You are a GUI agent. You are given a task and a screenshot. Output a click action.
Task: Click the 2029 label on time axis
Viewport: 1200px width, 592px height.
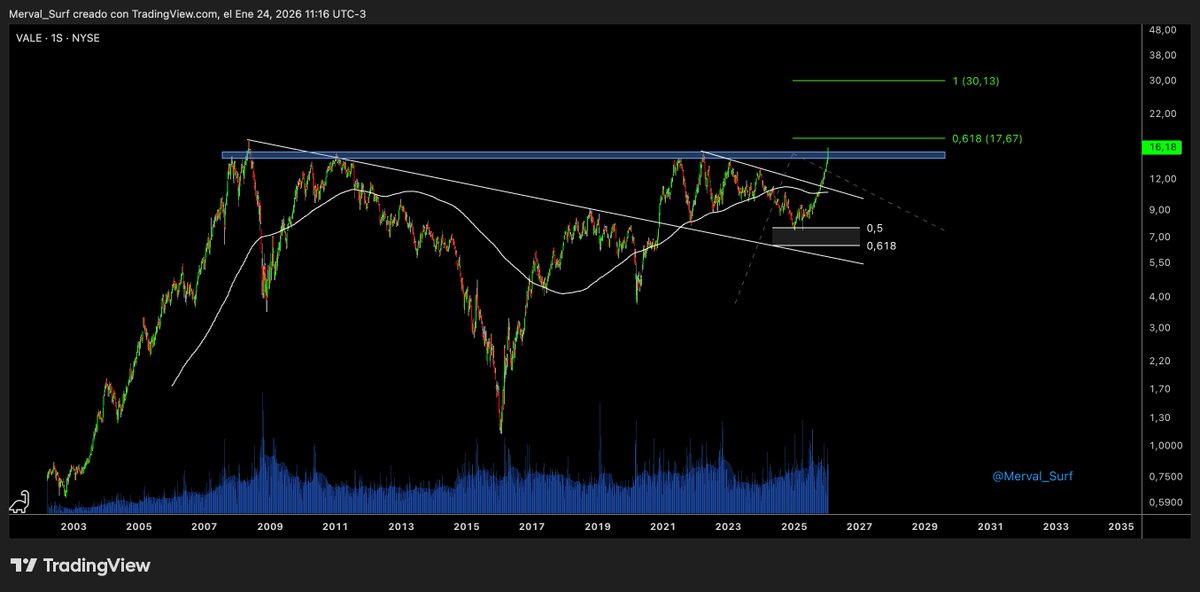coord(924,526)
